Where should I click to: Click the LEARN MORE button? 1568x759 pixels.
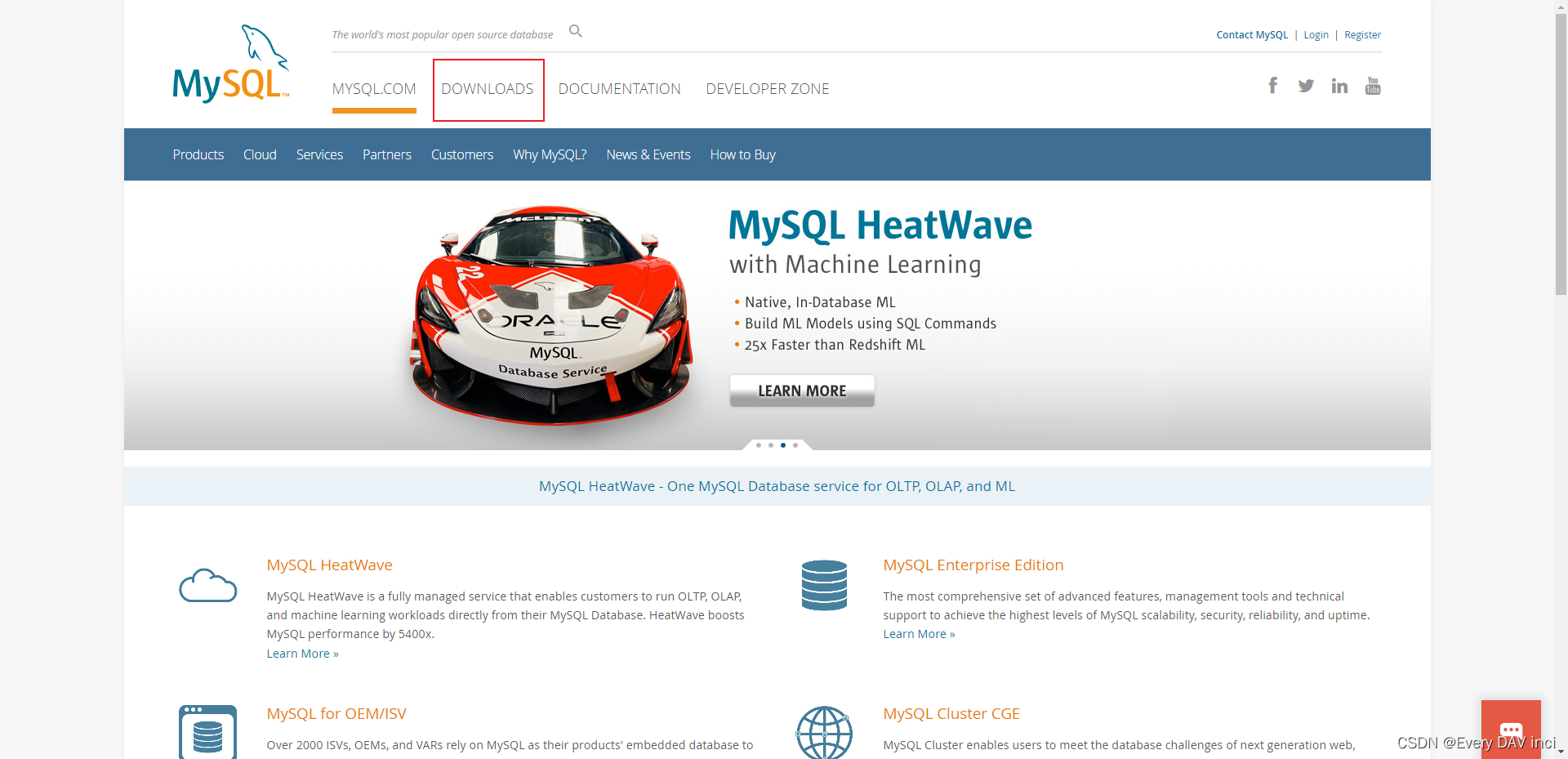802,391
